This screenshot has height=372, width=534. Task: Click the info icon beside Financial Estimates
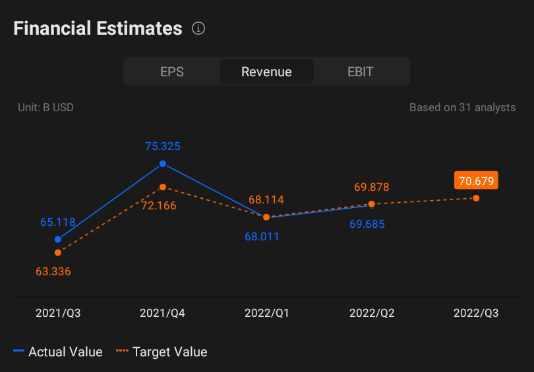(199, 29)
